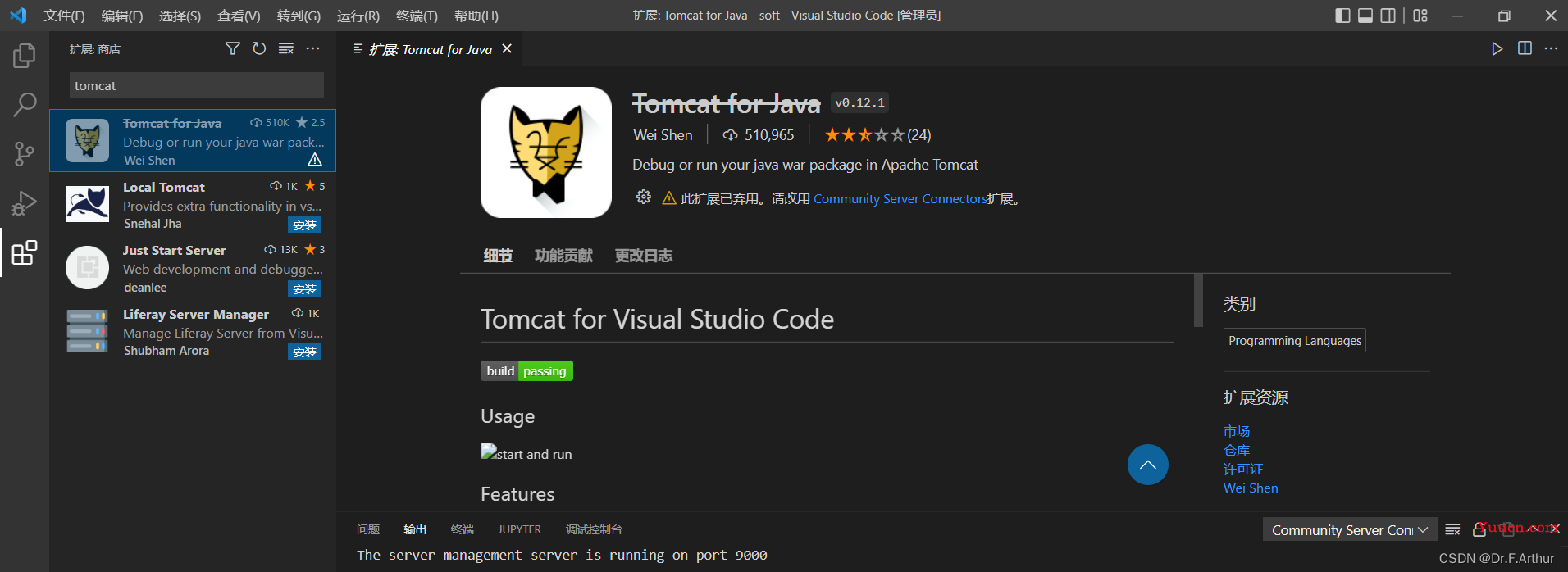1568x572 pixels.
Task: Open the output channel dropdown Community Server Connectors
Action: (x=1349, y=530)
